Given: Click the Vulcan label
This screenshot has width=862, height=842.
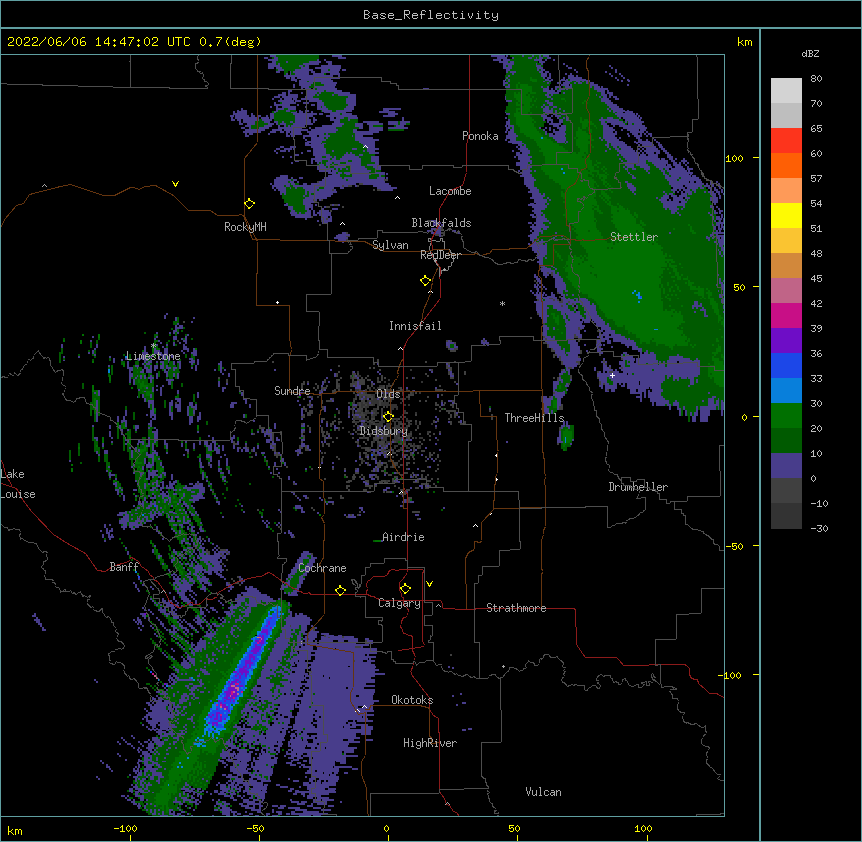Looking at the screenshot, I should tap(543, 792).
